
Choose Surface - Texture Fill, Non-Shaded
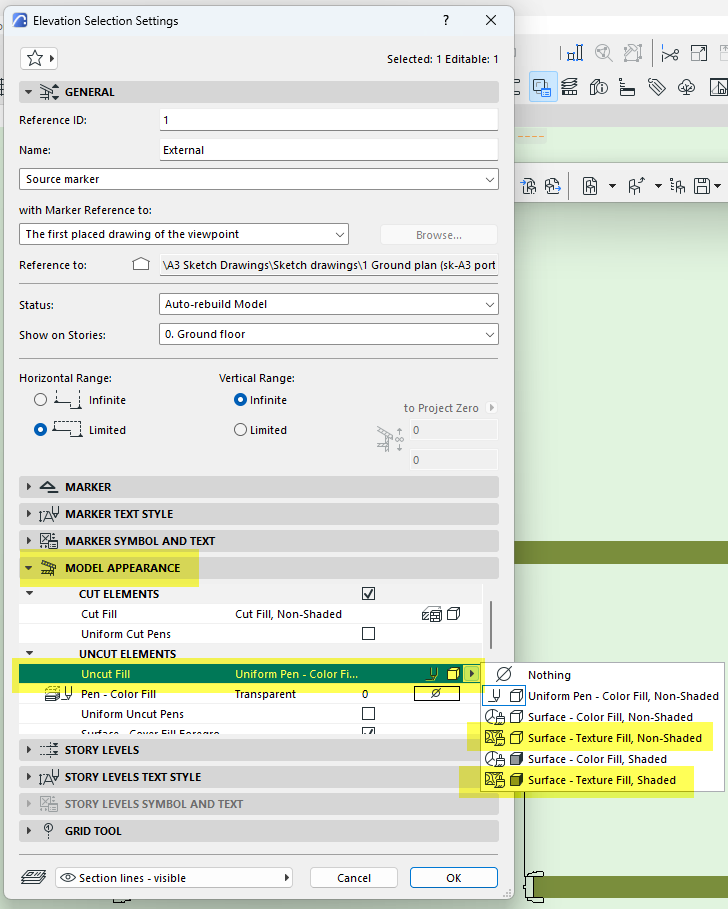(x=603, y=738)
